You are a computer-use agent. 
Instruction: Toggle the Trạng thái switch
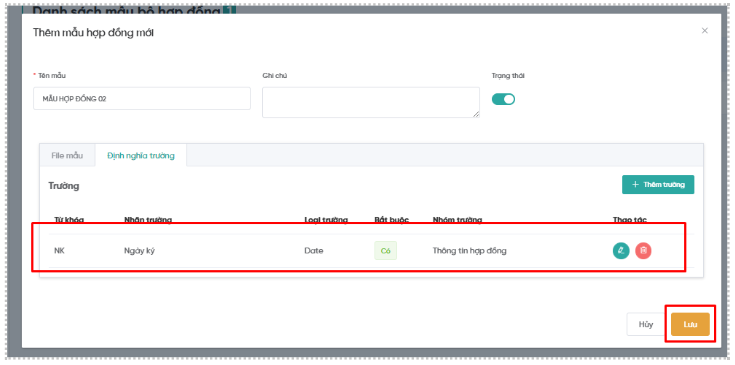[503, 99]
